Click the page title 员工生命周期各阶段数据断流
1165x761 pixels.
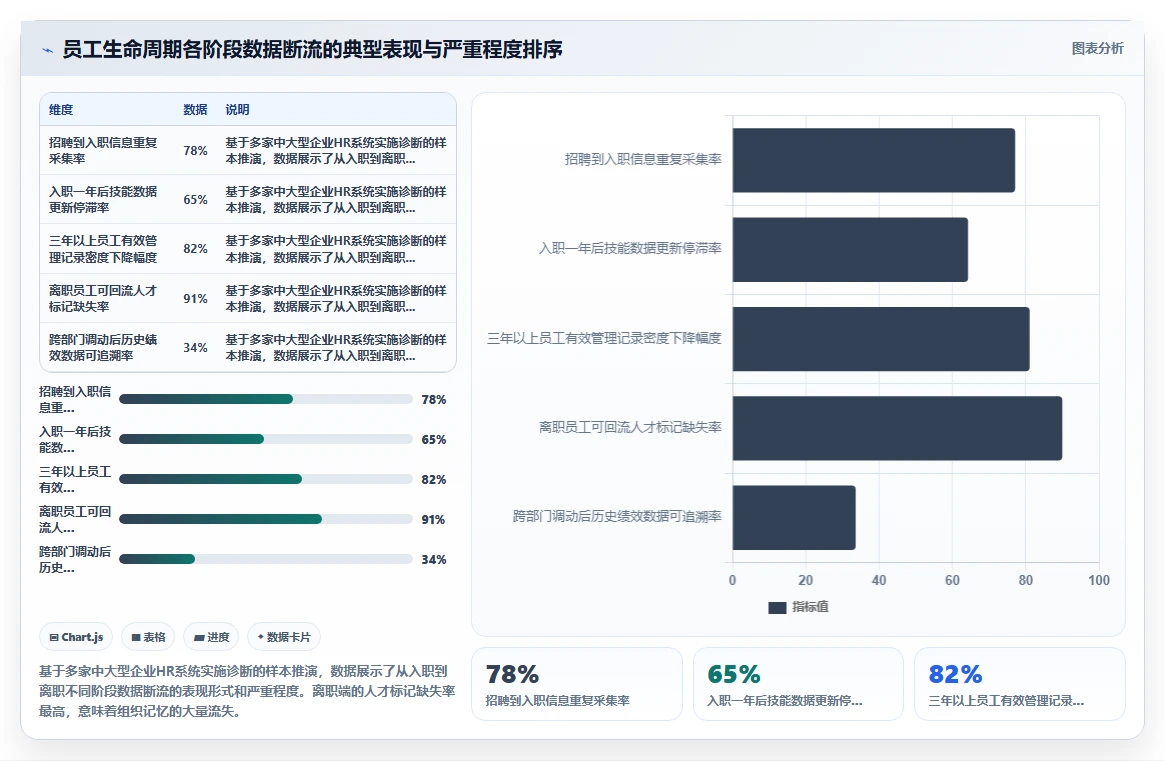(x=312, y=49)
